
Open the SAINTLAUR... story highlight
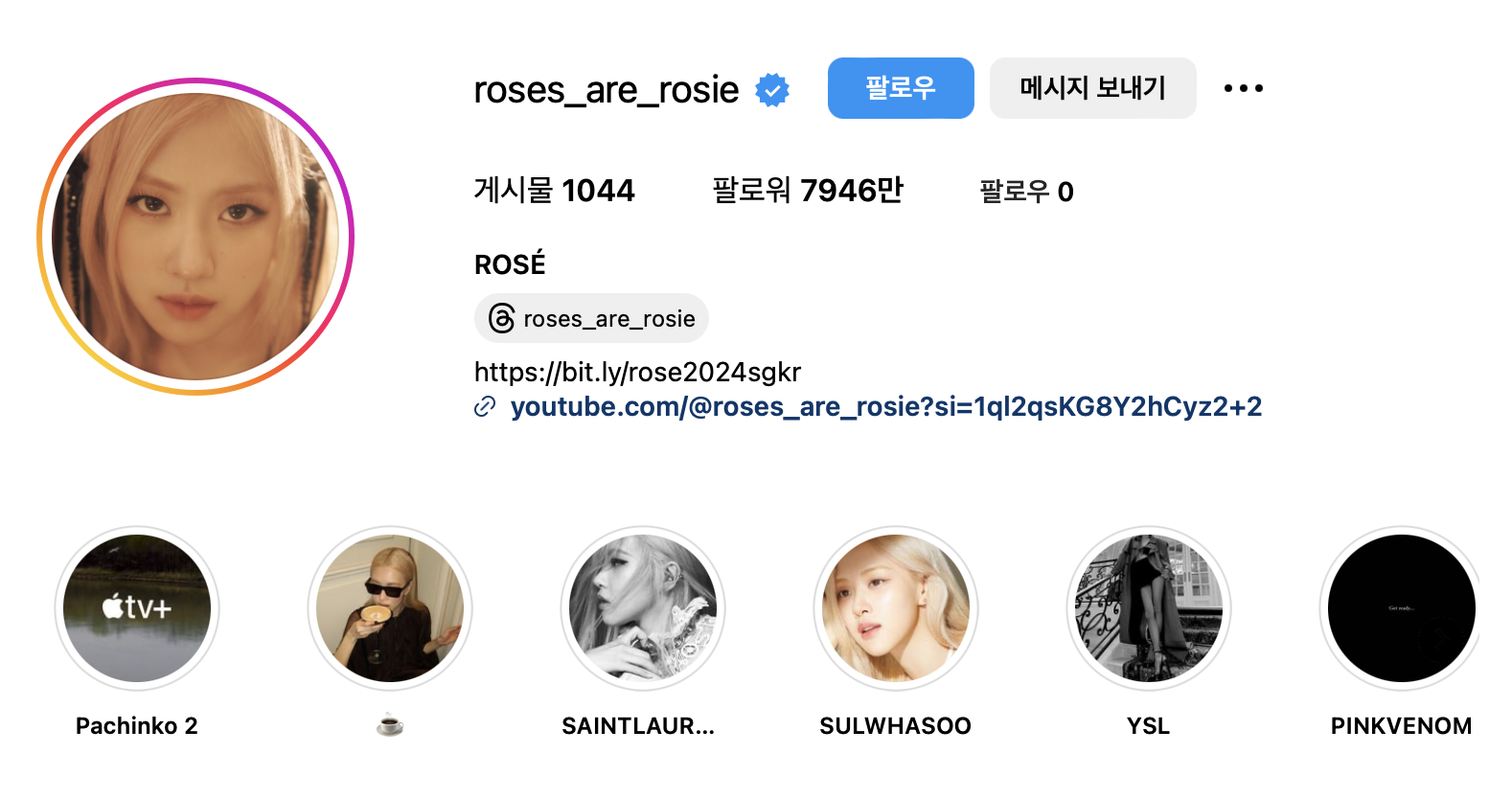pyautogui.click(x=643, y=608)
